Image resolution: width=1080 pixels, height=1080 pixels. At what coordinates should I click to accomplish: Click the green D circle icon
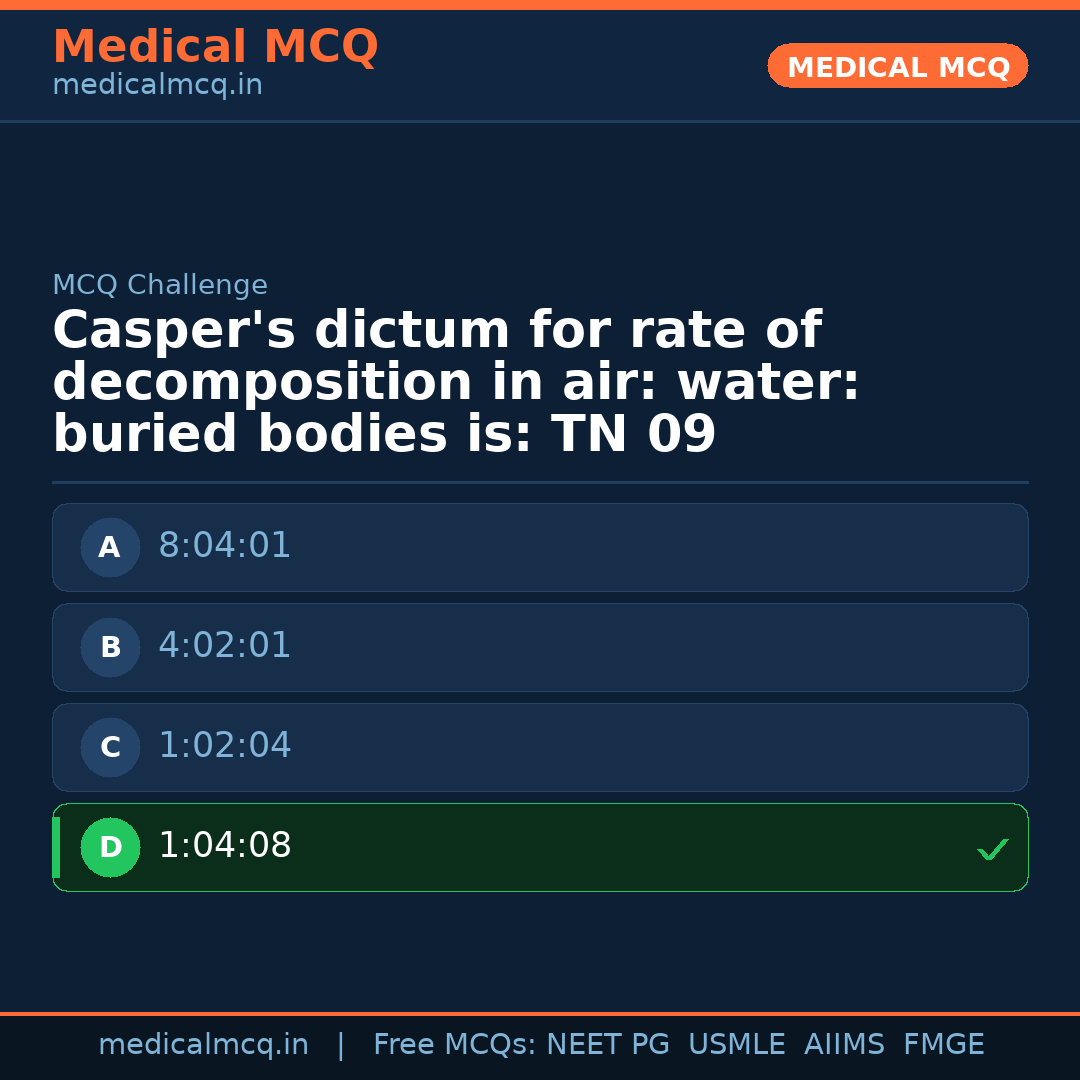[x=110, y=847]
